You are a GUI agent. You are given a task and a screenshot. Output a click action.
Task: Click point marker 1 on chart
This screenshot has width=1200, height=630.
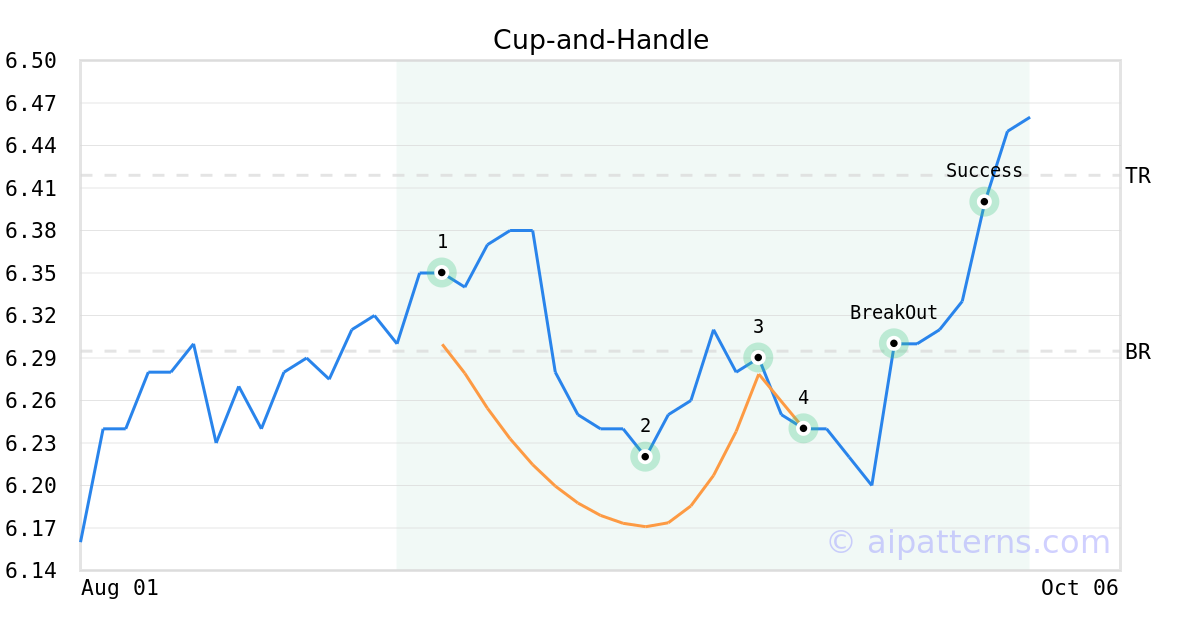(x=442, y=272)
